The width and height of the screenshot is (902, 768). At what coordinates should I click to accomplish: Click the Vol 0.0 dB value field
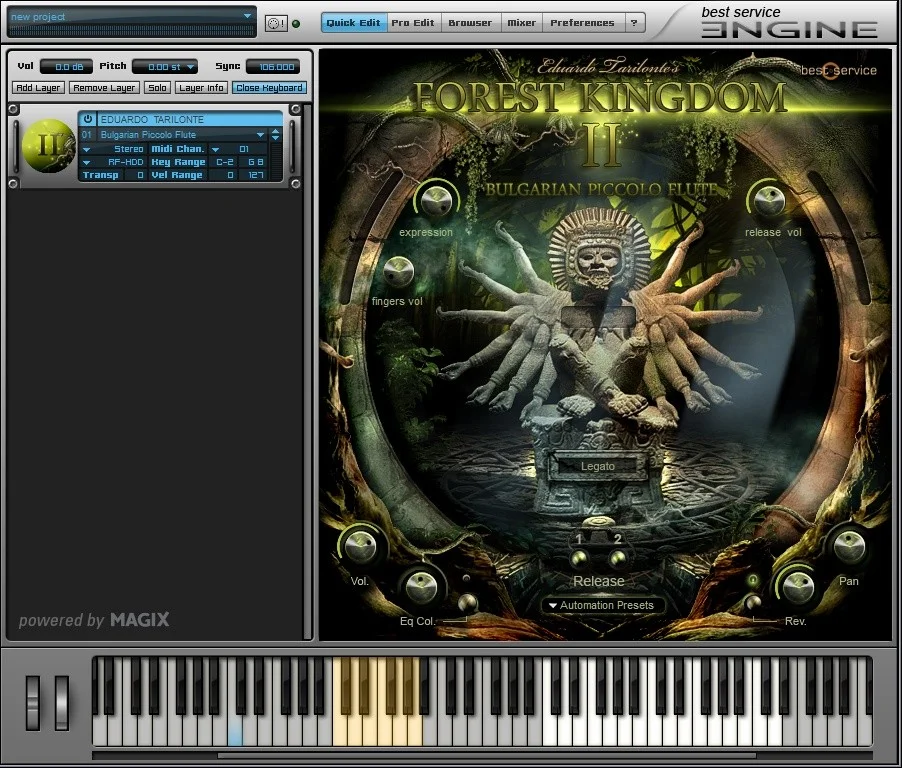[x=67, y=67]
